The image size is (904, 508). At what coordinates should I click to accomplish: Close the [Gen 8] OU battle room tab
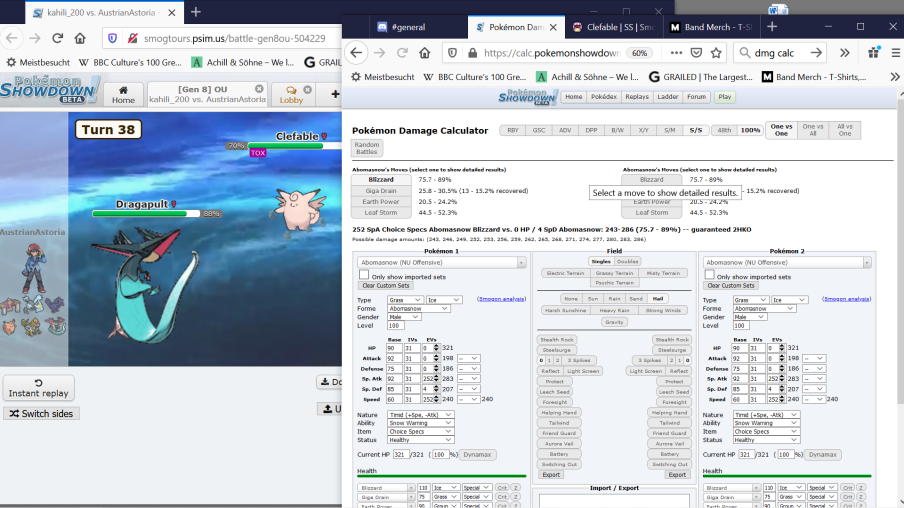[259, 89]
